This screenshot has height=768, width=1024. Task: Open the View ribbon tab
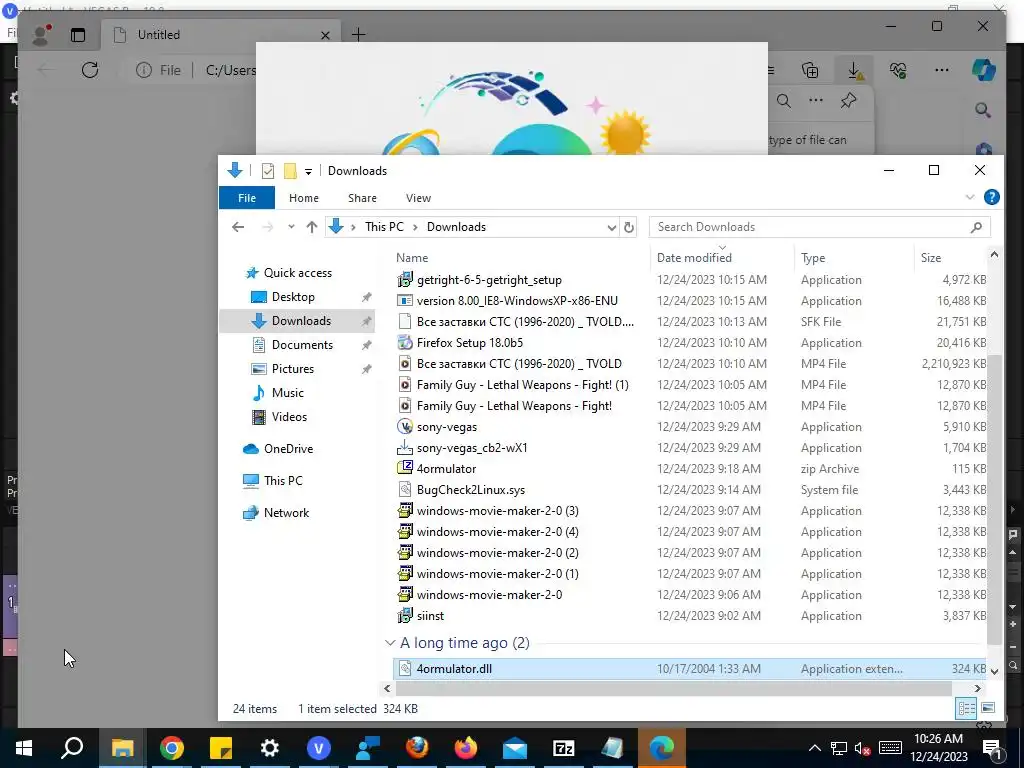tap(418, 198)
